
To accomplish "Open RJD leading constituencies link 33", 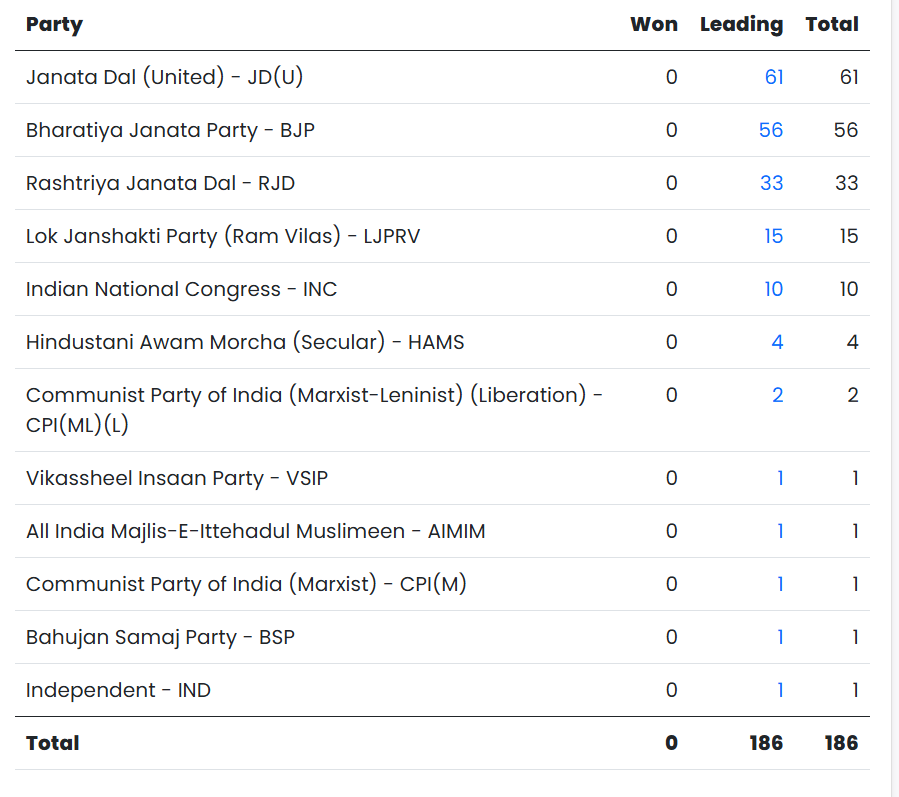I will tap(771, 183).
